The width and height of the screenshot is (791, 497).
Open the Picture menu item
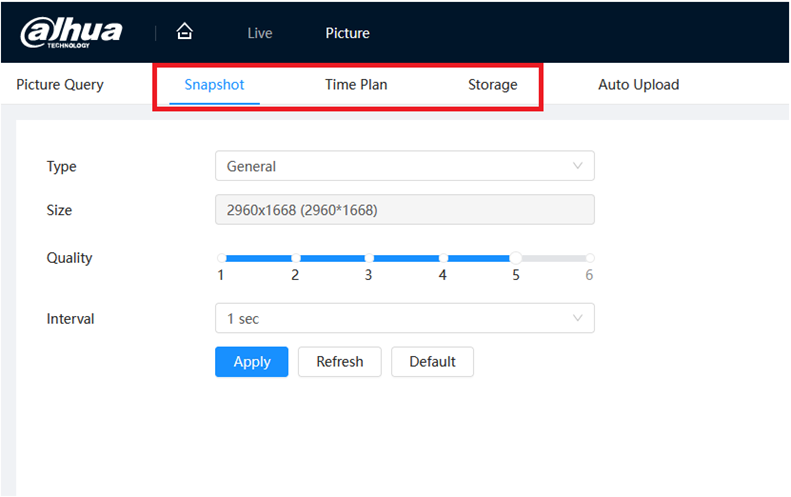(x=347, y=33)
